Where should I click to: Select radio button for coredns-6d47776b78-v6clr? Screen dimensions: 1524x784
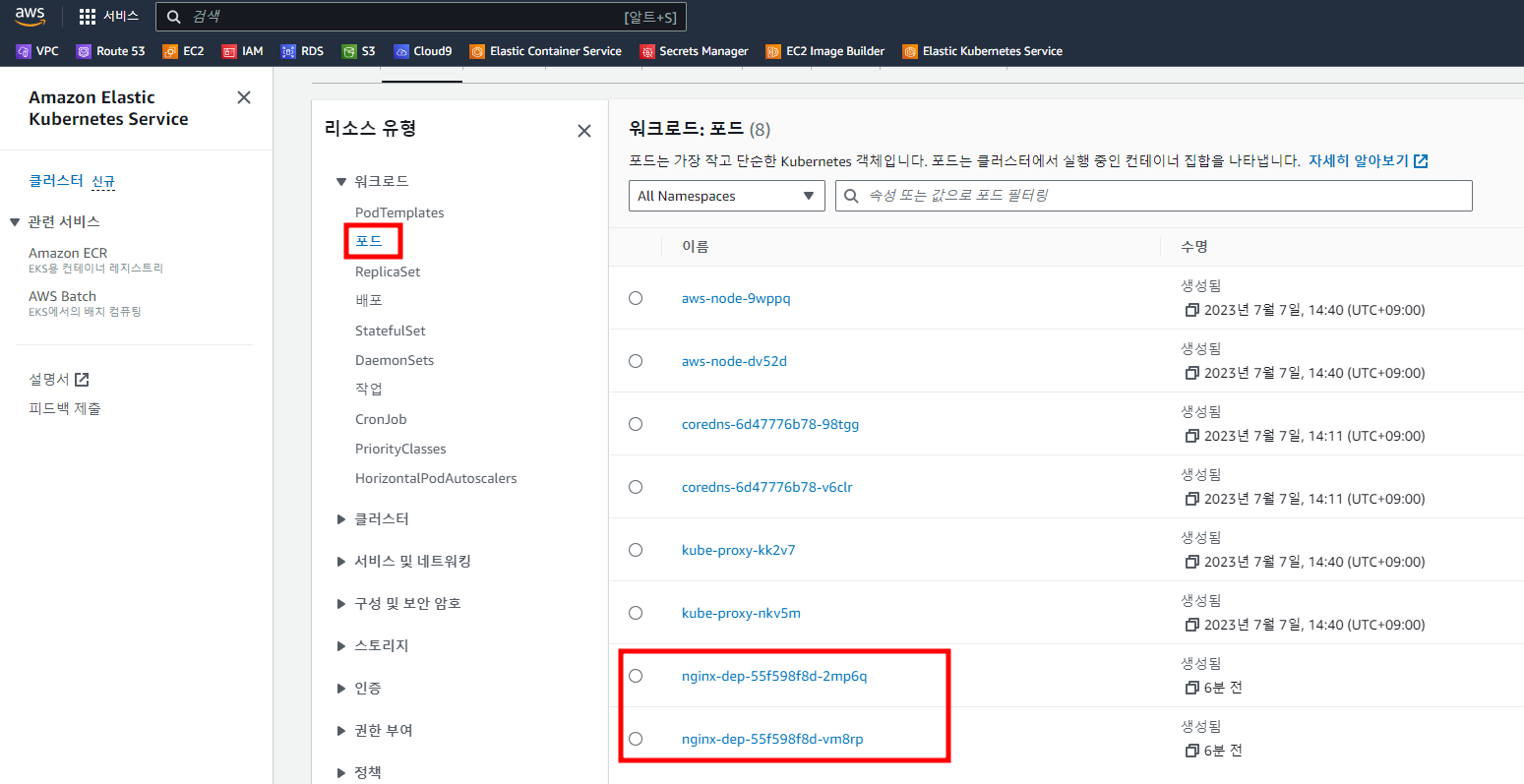[x=636, y=487]
